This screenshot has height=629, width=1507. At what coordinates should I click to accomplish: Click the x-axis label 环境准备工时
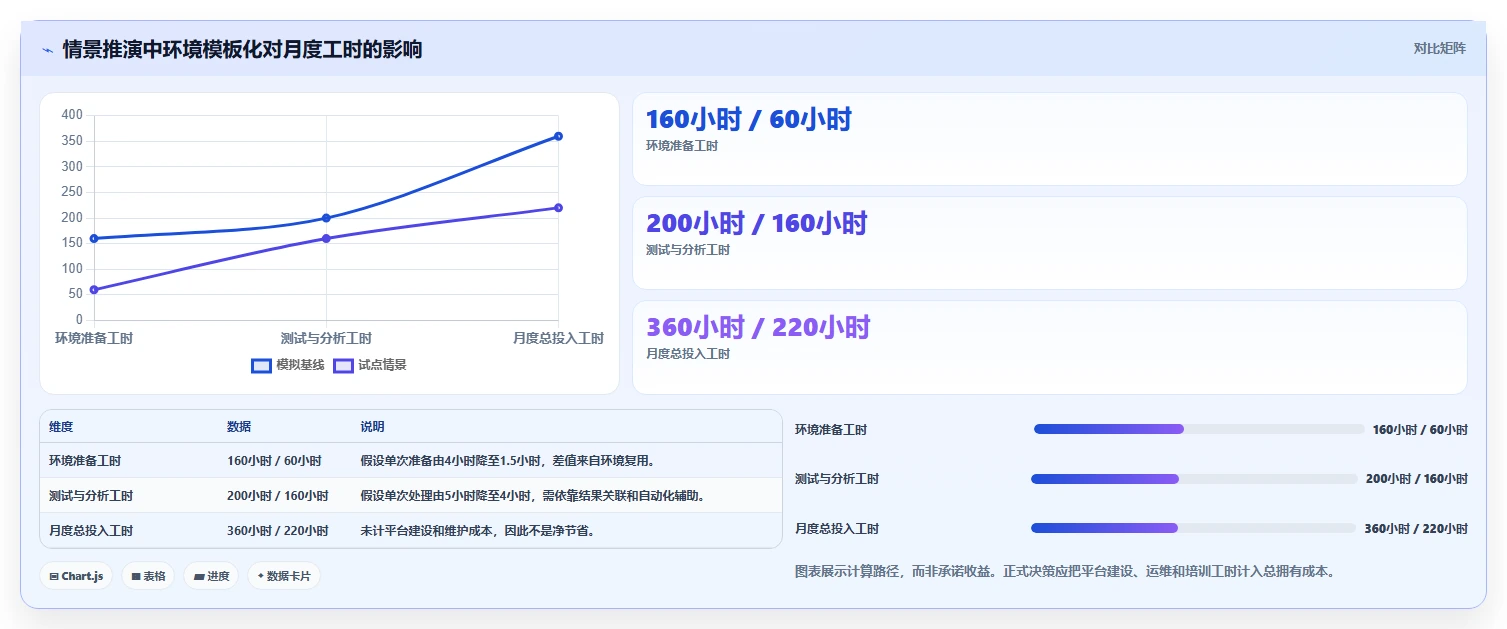pyautogui.click(x=94, y=339)
